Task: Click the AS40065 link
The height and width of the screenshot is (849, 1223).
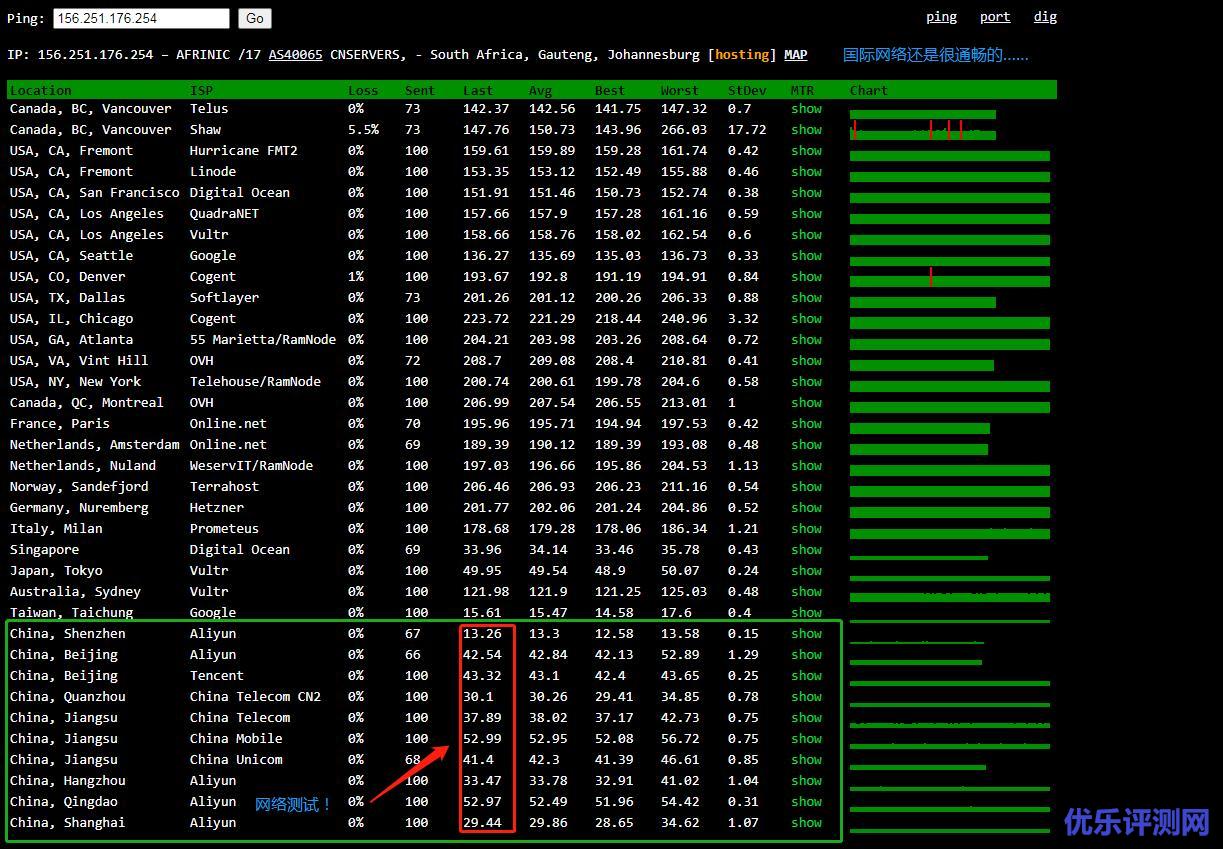Action: tap(295, 55)
